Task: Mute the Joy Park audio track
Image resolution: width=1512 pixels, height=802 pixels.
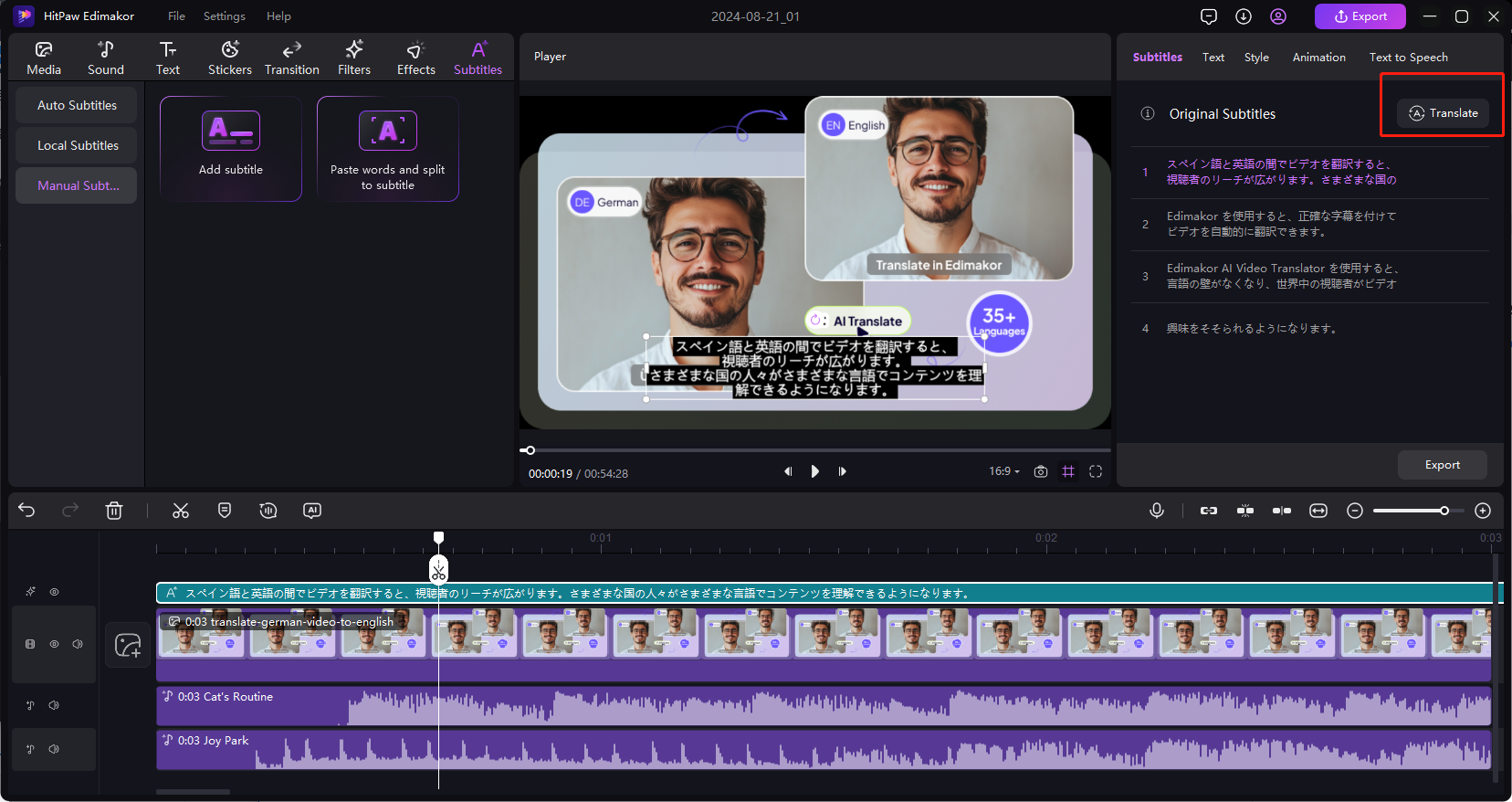Action: [54, 749]
